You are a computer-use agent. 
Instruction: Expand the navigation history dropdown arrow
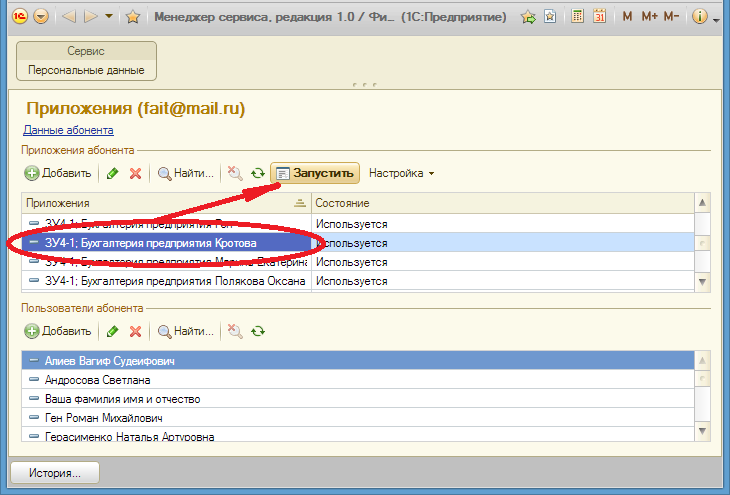[x=109, y=16]
